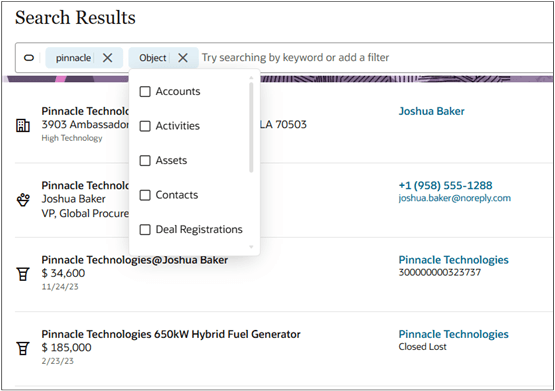The image size is (555, 391).
Task: Enable the Contacts checkbox
Action: [145, 195]
